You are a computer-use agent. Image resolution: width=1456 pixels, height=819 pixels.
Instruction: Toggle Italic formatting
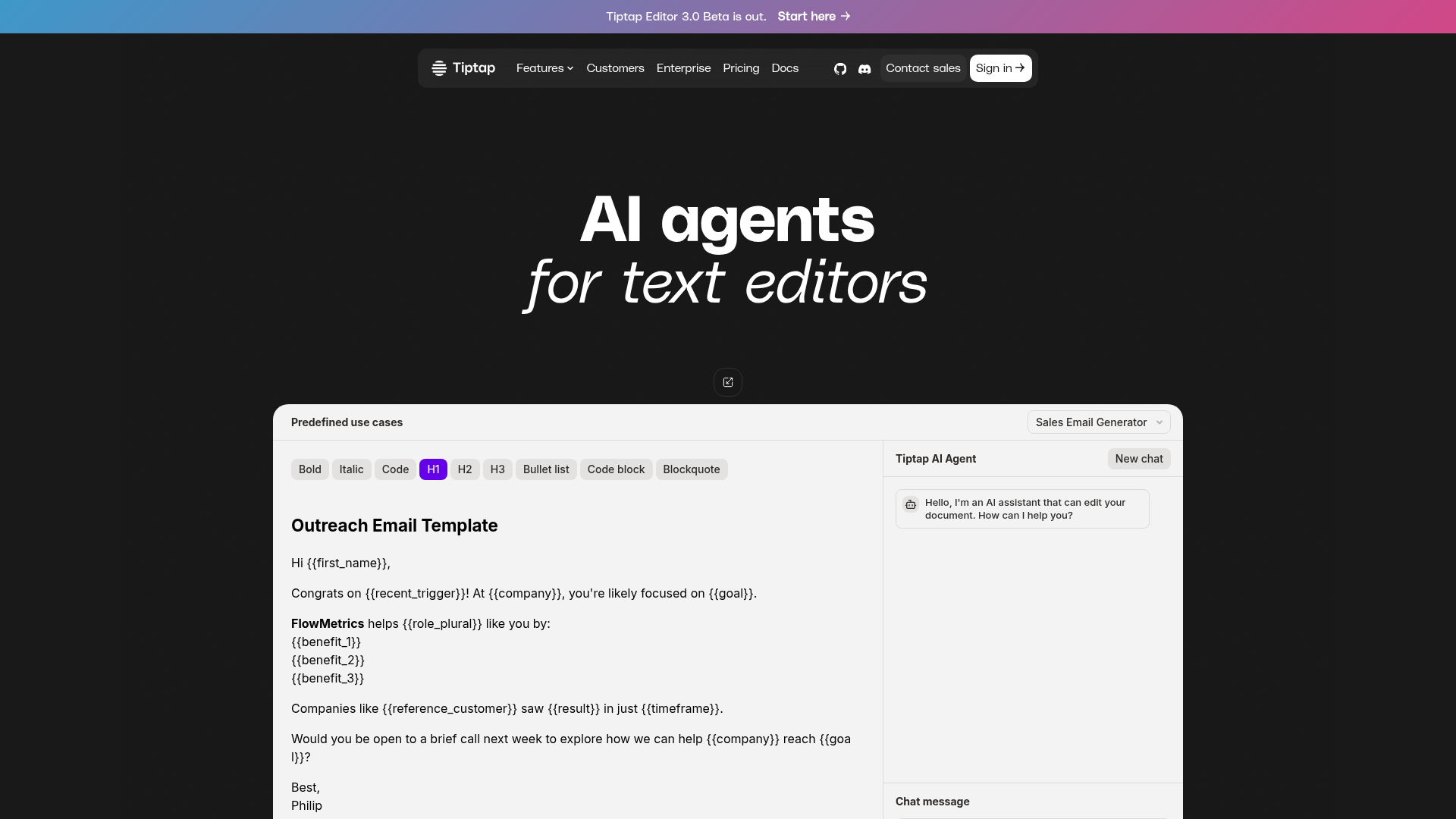tap(351, 469)
